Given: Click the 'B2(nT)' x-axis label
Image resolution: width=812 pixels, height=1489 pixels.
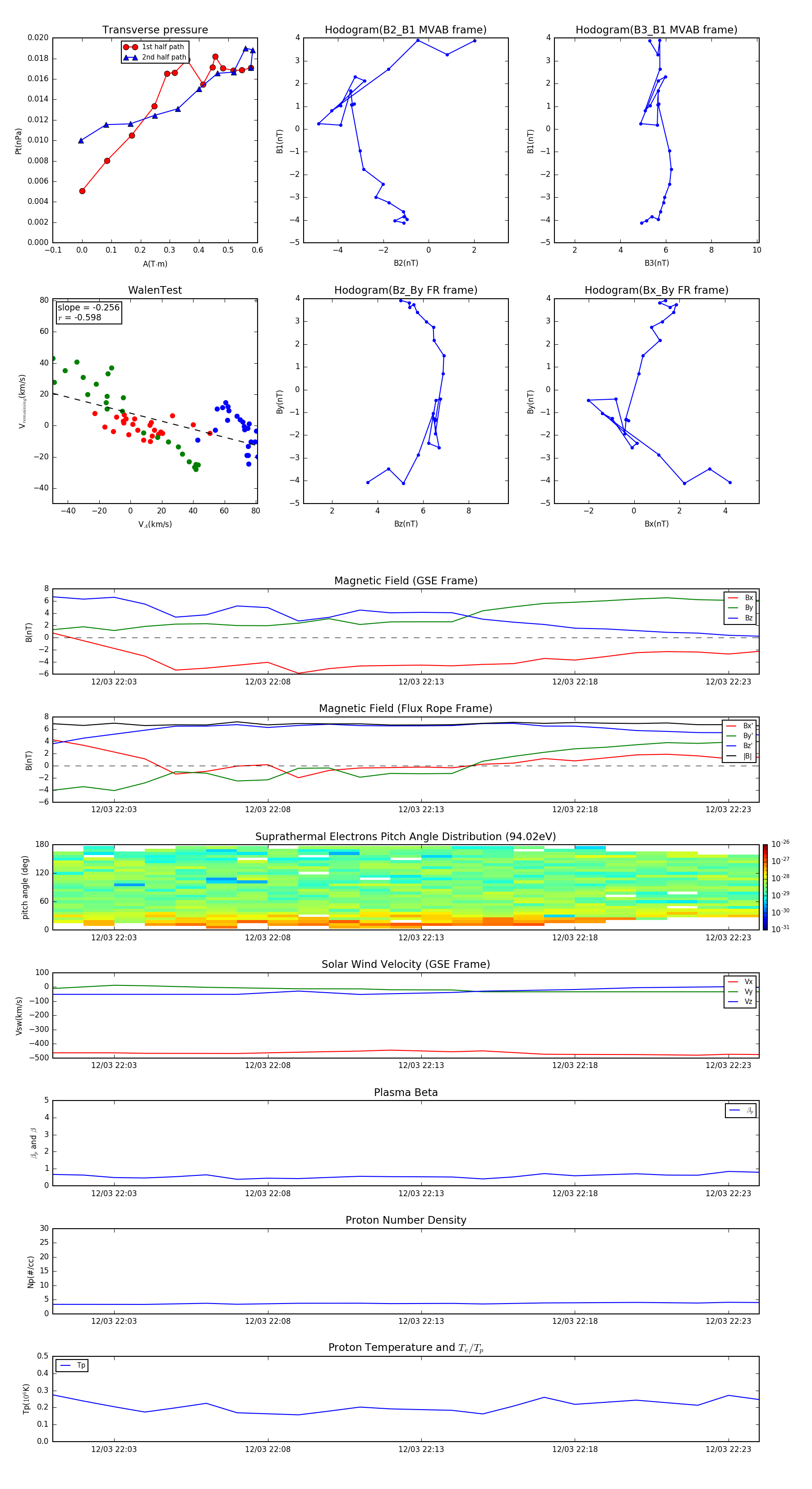Looking at the screenshot, I should pos(406,263).
